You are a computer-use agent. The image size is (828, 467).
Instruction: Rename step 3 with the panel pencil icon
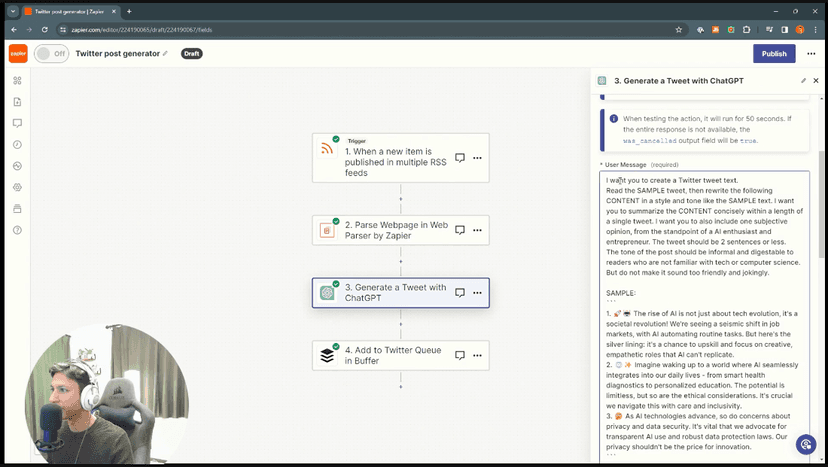pyautogui.click(x=803, y=81)
